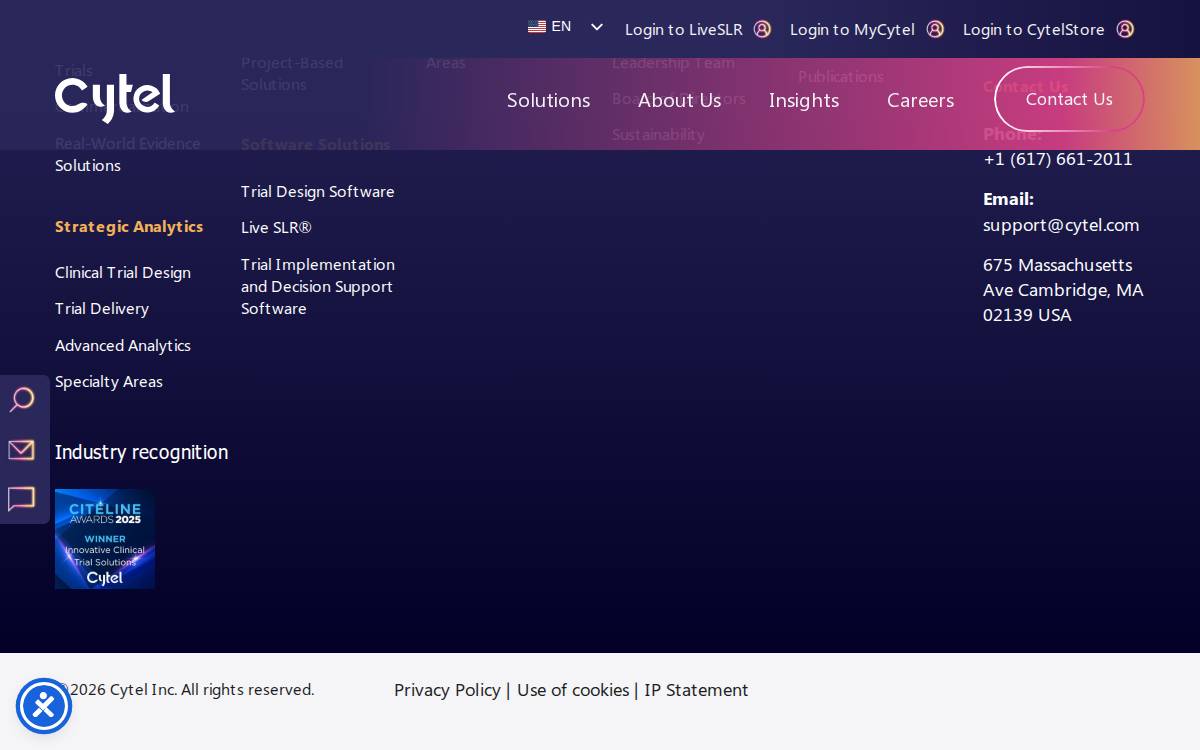Click the Email: label
Screen dimensions: 1200x750
pos(1008,198)
